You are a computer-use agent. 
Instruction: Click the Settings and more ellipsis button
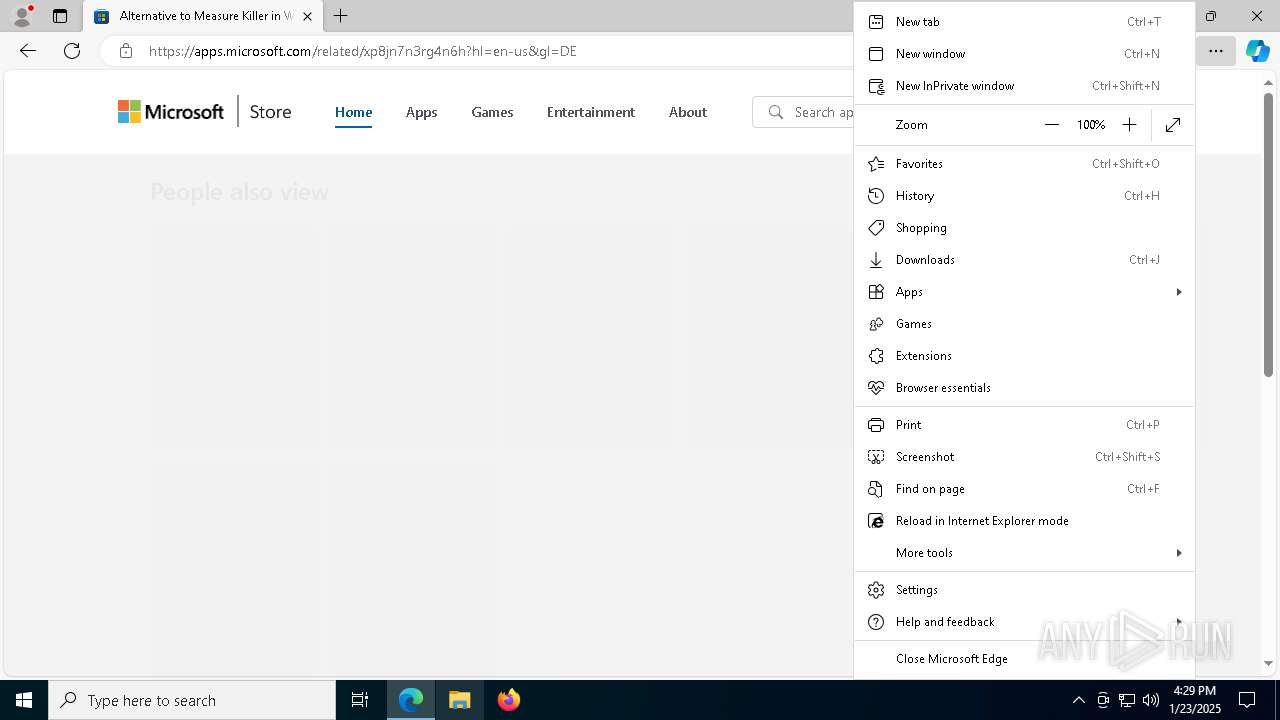pos(1216,51)
